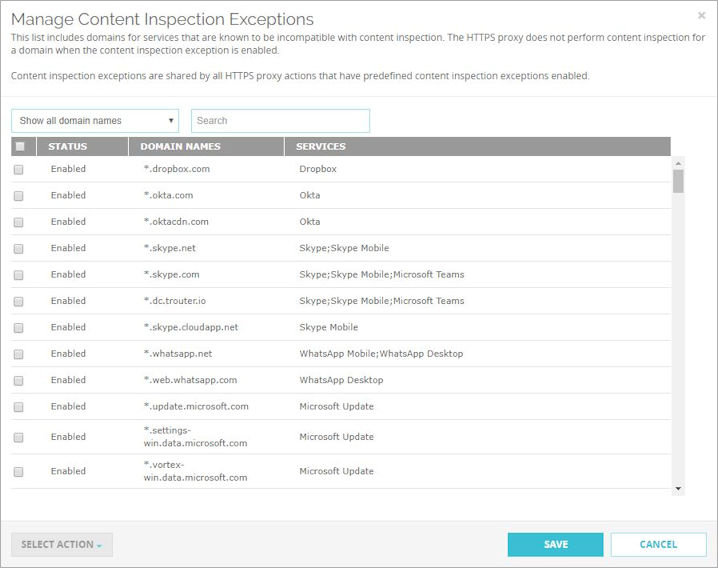The width and height of the screenshot is (718, 568).
Task: Check the *.skype.cloudapp.net row checkbox
Action: 18,328
